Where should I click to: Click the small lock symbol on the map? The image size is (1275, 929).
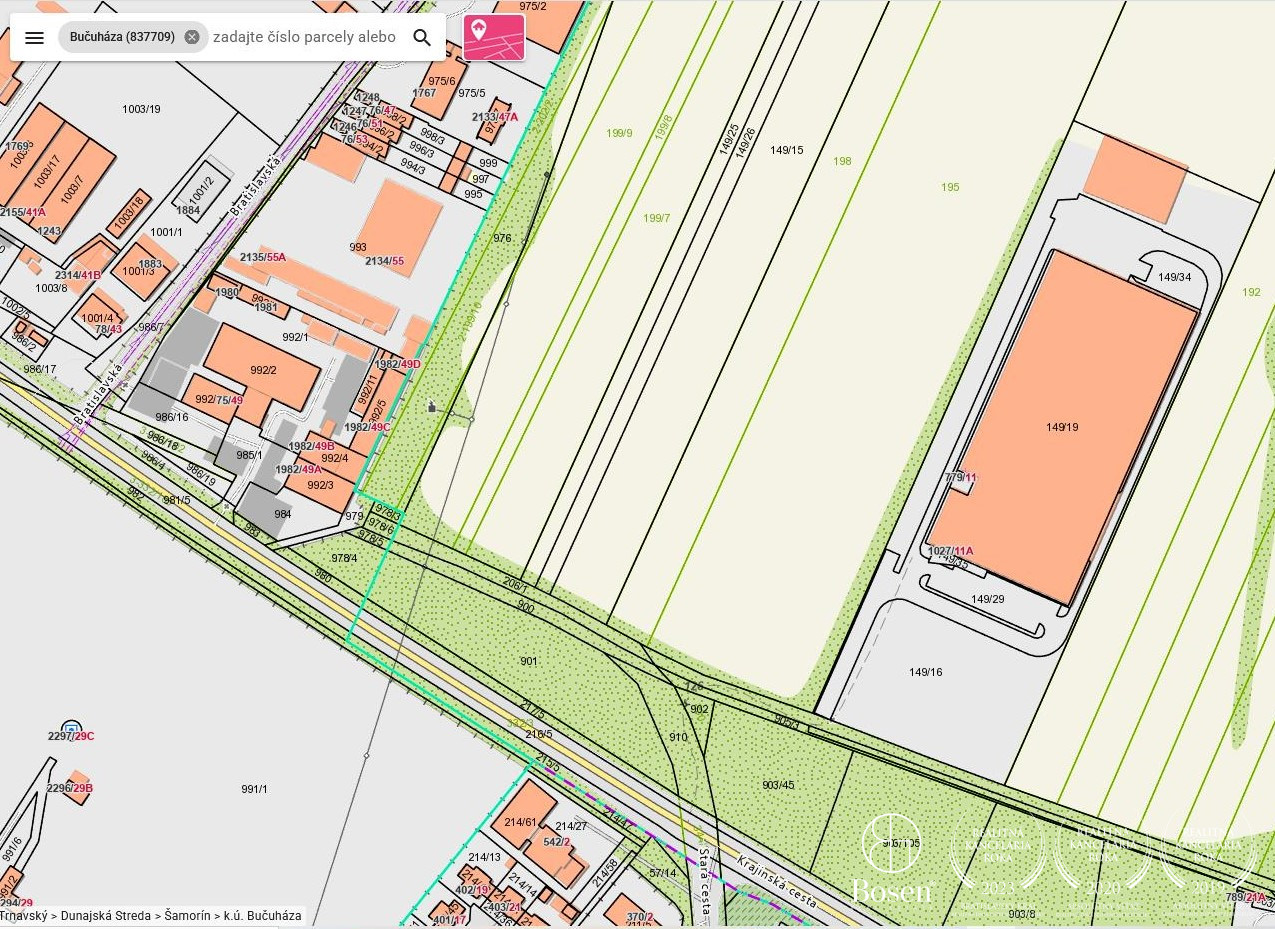(432, 406)
